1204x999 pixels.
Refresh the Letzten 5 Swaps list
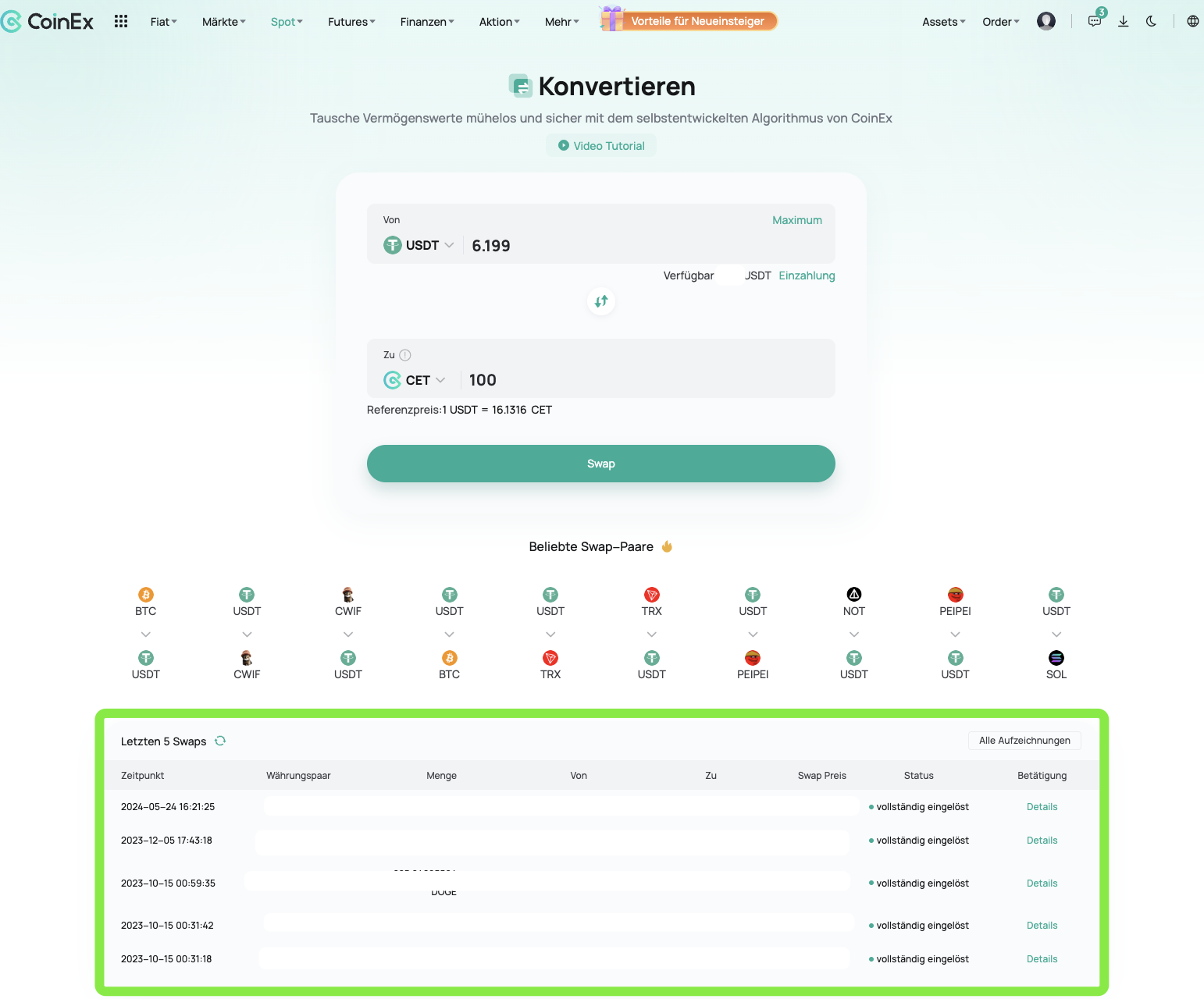tap(220, 741)
